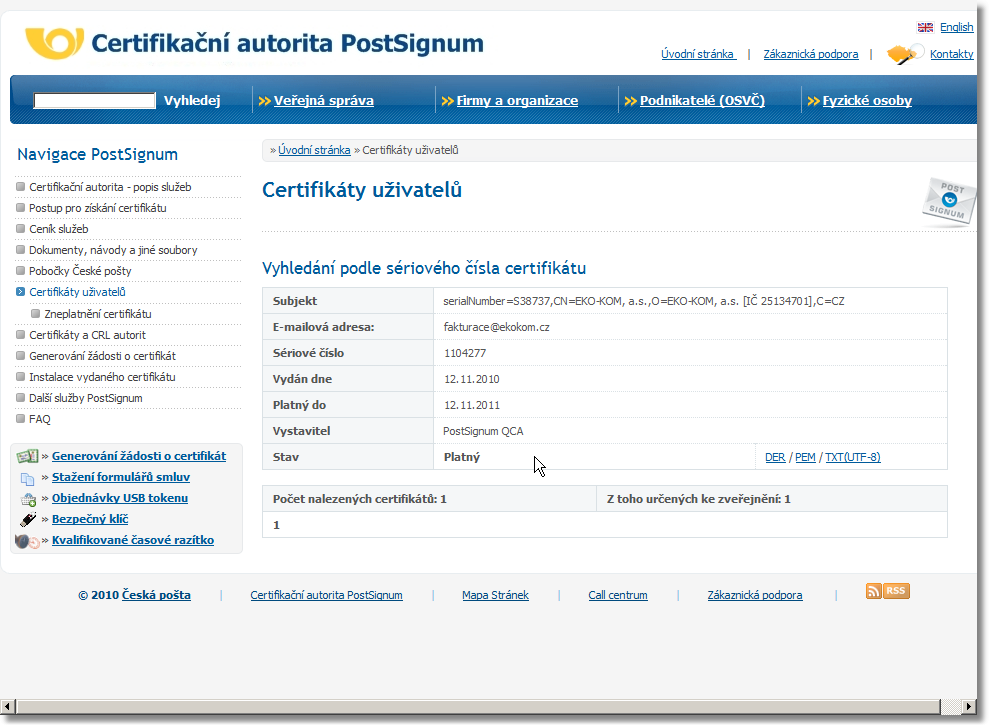Viewport: 989px width, 727px height.
Task: Click bullet icon next to Ceník služeb
Action: click(x=20, y=228)
